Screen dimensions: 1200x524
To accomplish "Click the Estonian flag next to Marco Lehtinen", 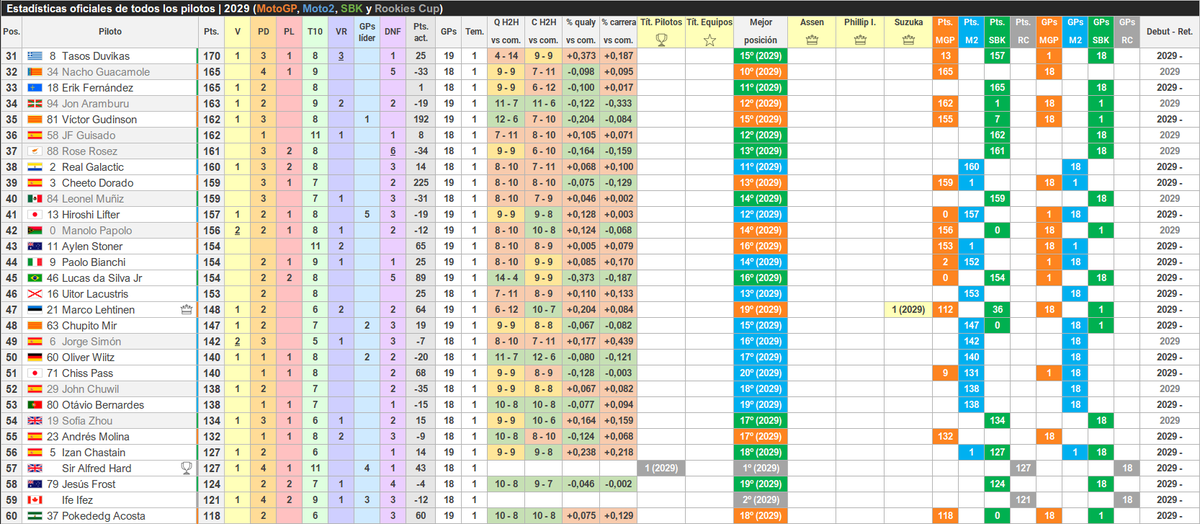I will [x=35, y=310].
